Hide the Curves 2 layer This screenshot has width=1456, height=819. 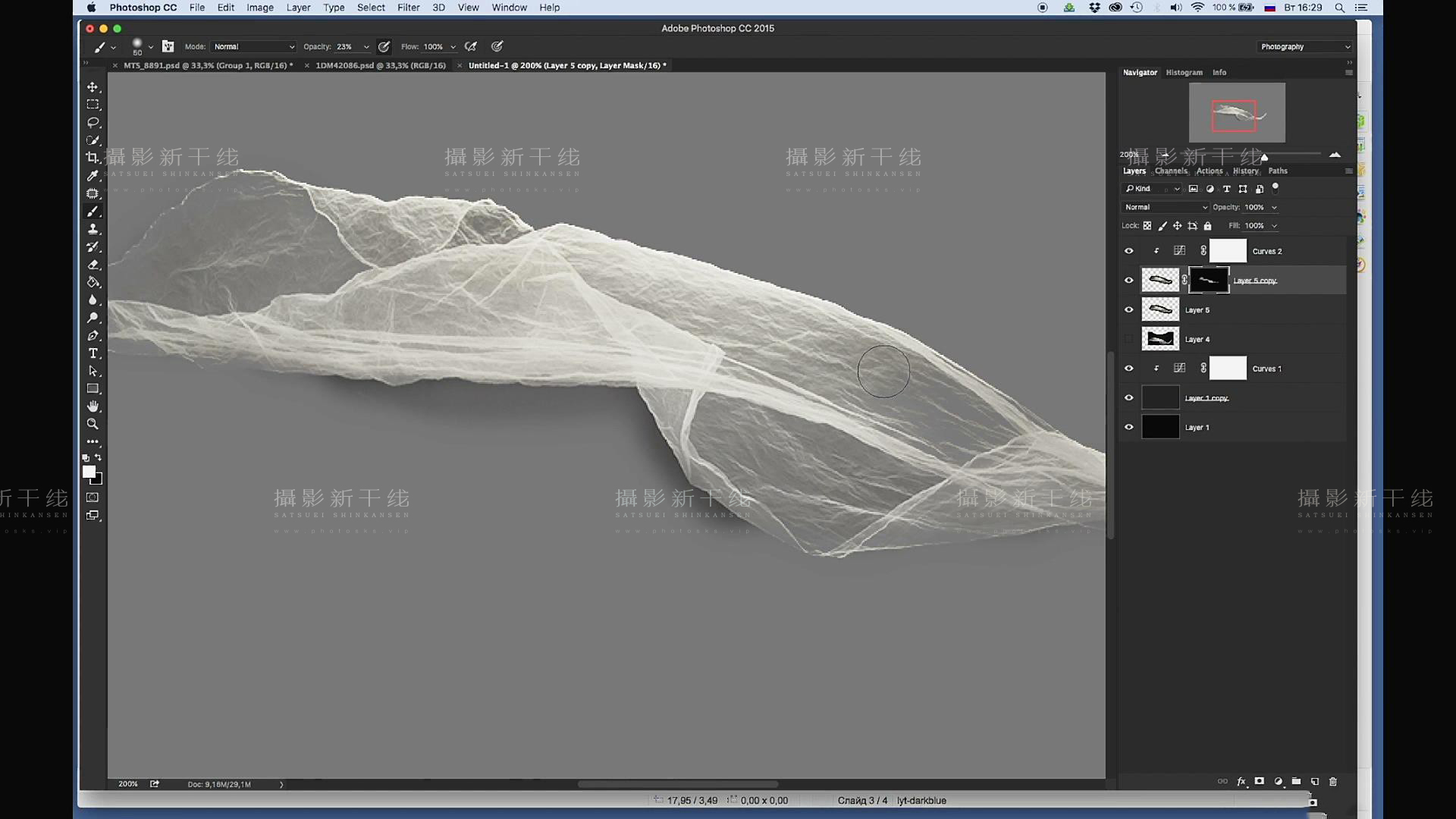coord(1128,251)
